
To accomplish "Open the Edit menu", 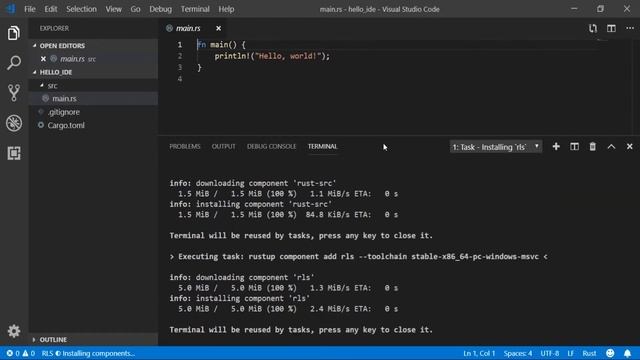I will coord(51,9).
